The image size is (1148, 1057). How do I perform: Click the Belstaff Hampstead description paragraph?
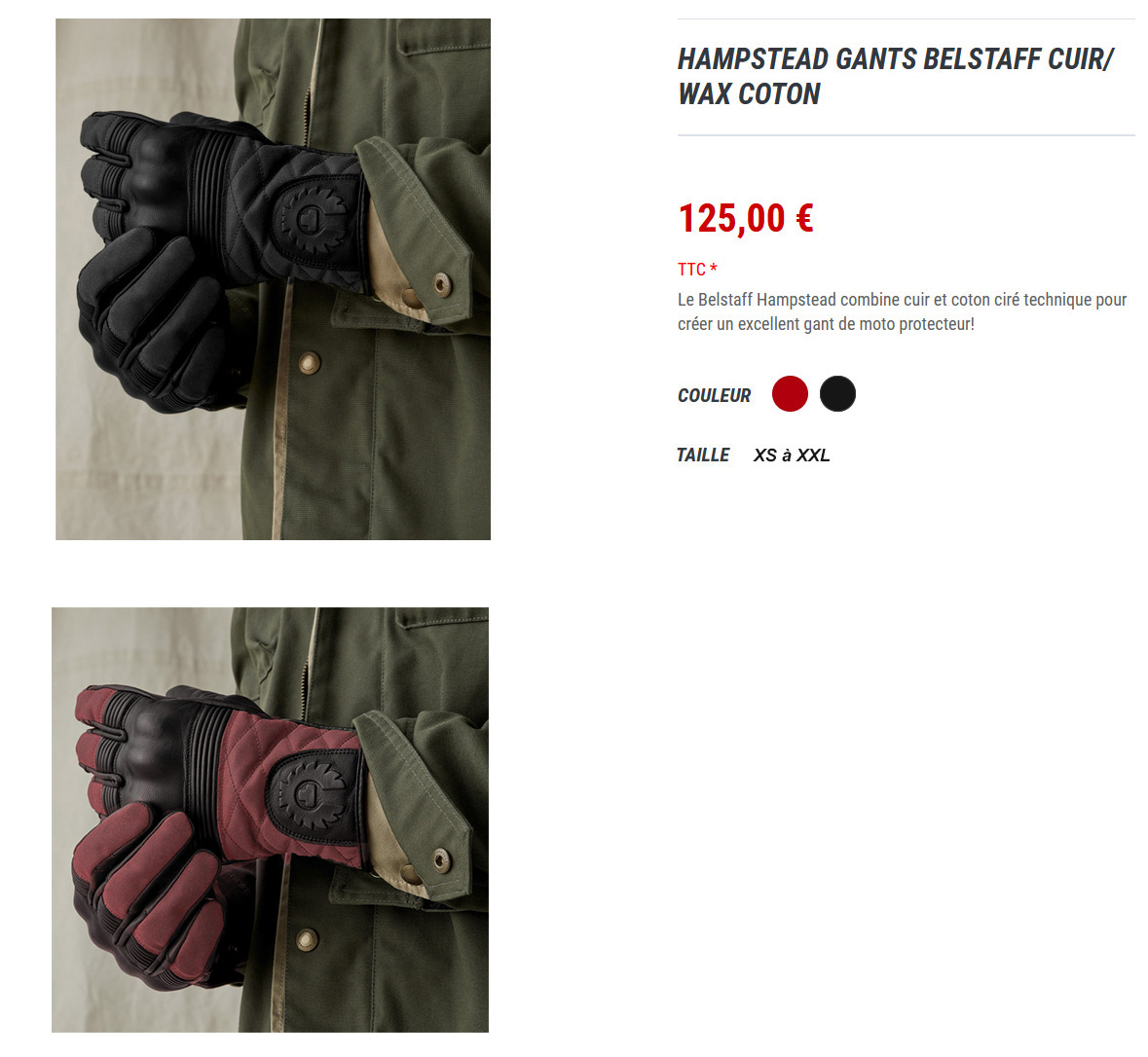pos(902,311)
